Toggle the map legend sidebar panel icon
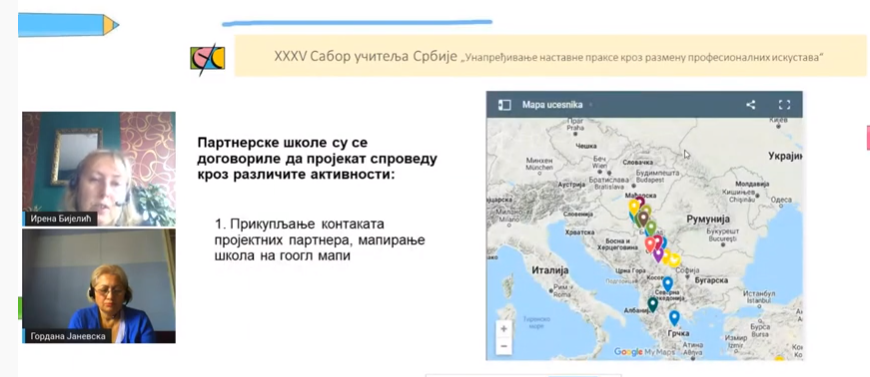The height and width of the screenshot is (377, 870). (x=504, y=104)
